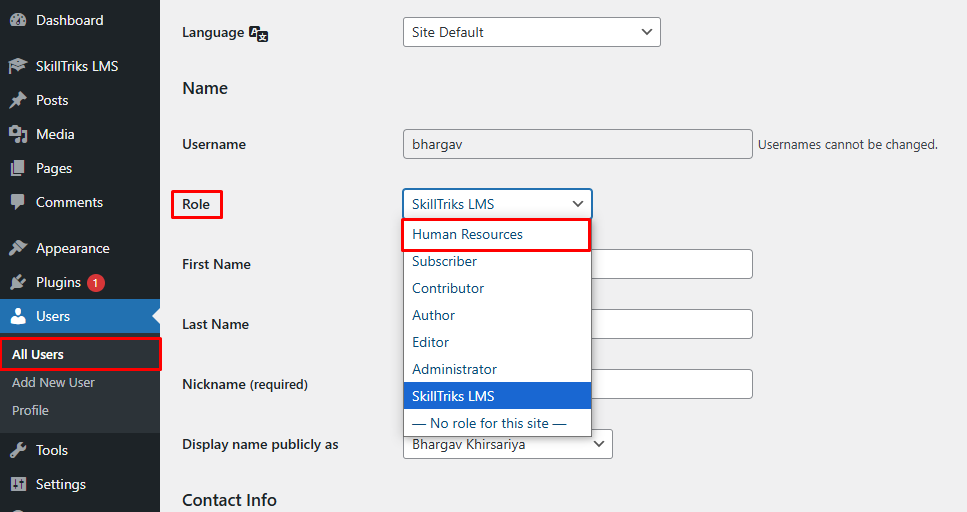This screenshot has width=967, height=512.
Task: Click the Settings sliders icon
Action: (18, 484)
